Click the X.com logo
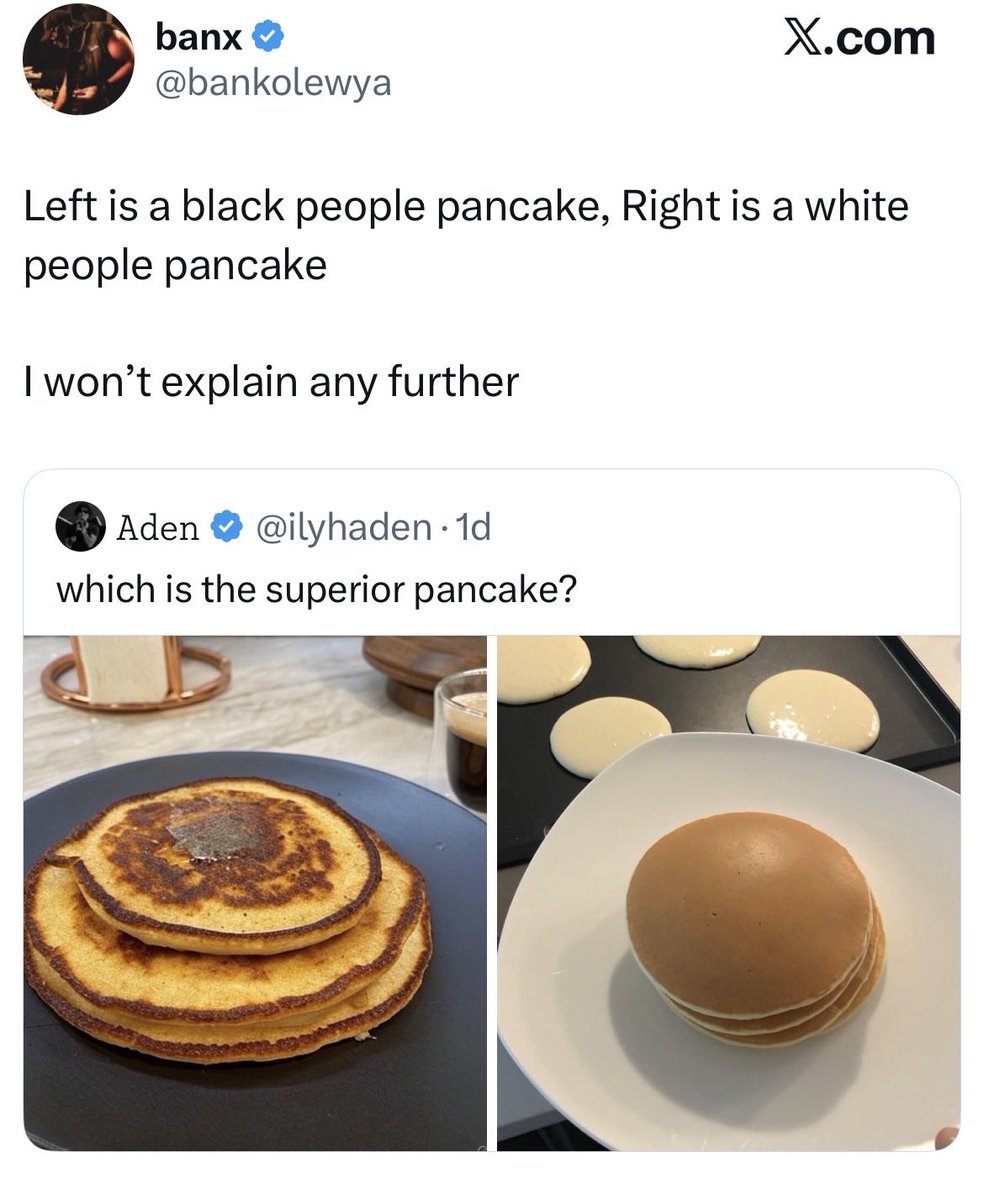Viewport: 984px width, 1200px height. coord(859,37)
